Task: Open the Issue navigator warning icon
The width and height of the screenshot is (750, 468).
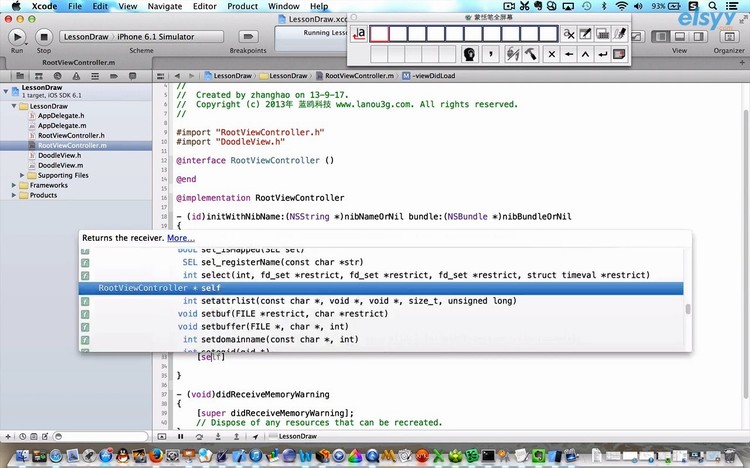Action: pyautogui.click(x=76, y=76)
